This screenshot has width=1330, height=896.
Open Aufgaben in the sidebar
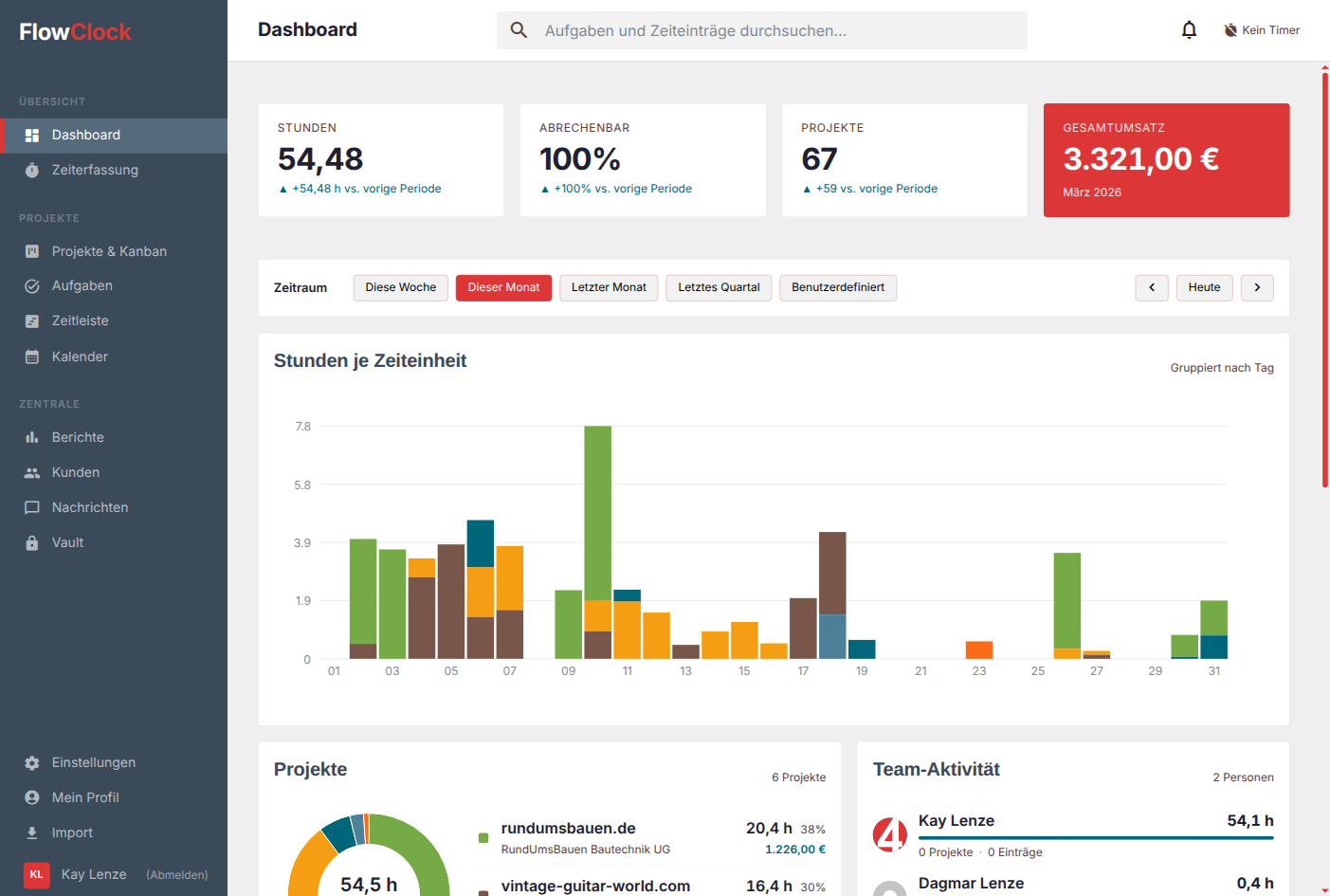pos(114,286)
